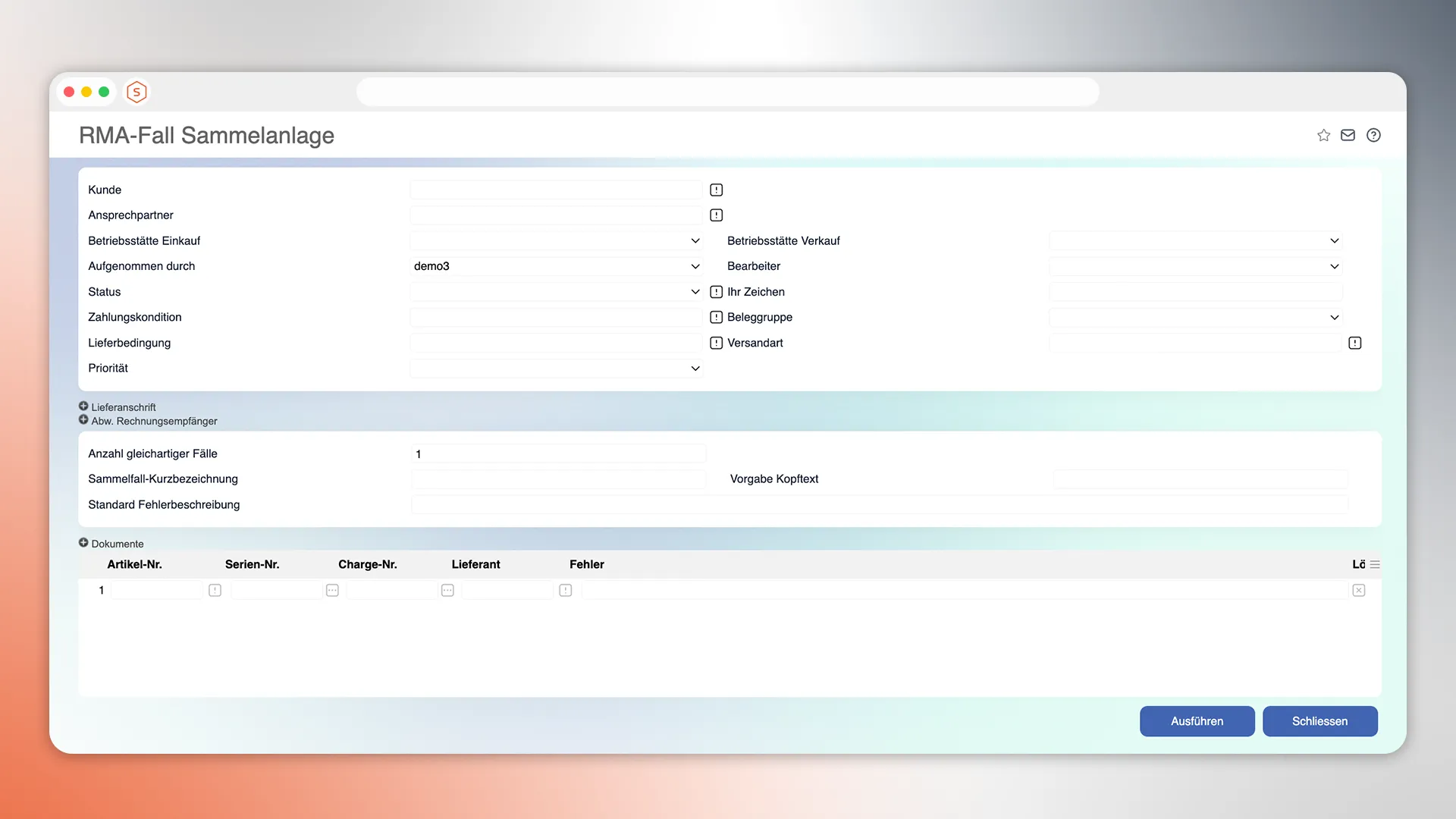Open lookup icon next to Ansprechpartner field
Viewport: 1456px width, 819px height.
(x=716, y=215)
